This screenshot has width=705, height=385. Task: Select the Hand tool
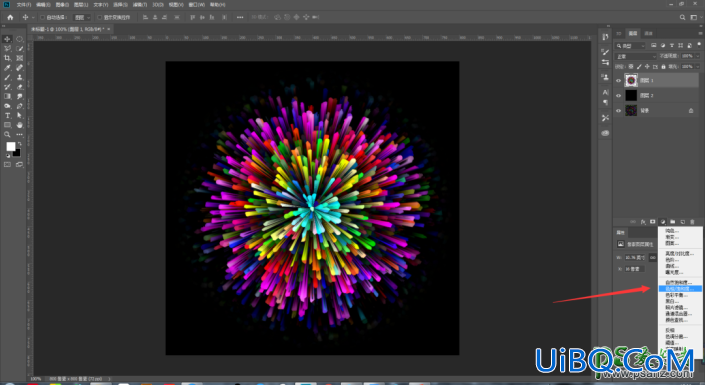tap(19, 125)
